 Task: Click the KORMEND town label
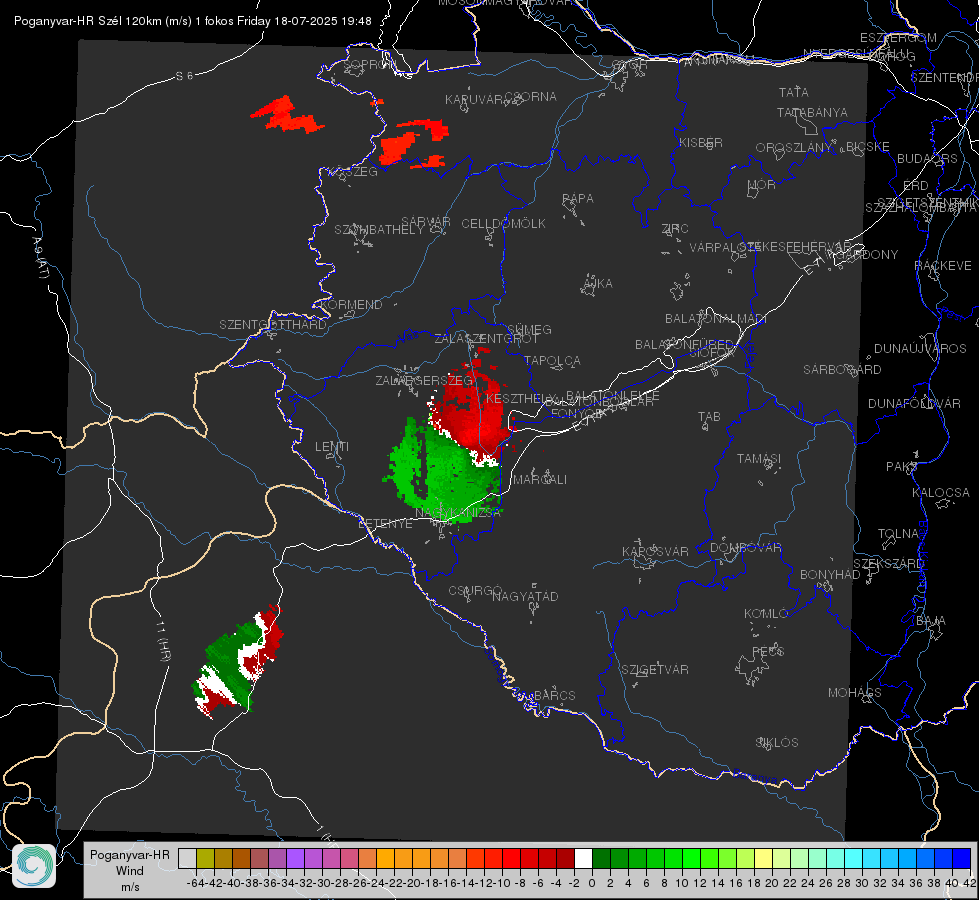click(351, 305)
